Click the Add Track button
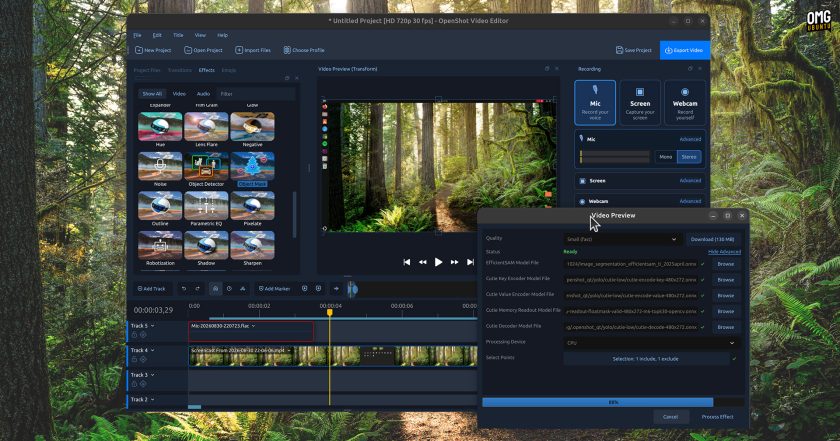This screenshot has width=840, height=441. (152, 289)
